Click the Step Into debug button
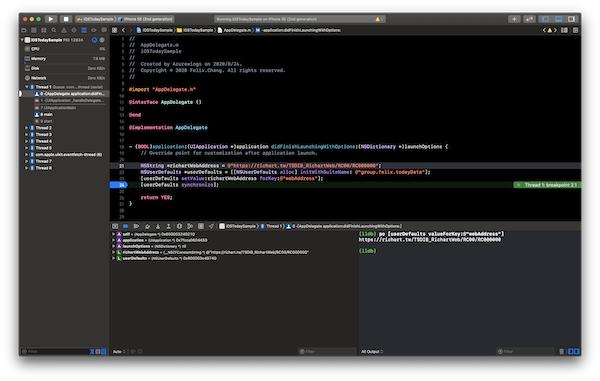 point(158,226)
